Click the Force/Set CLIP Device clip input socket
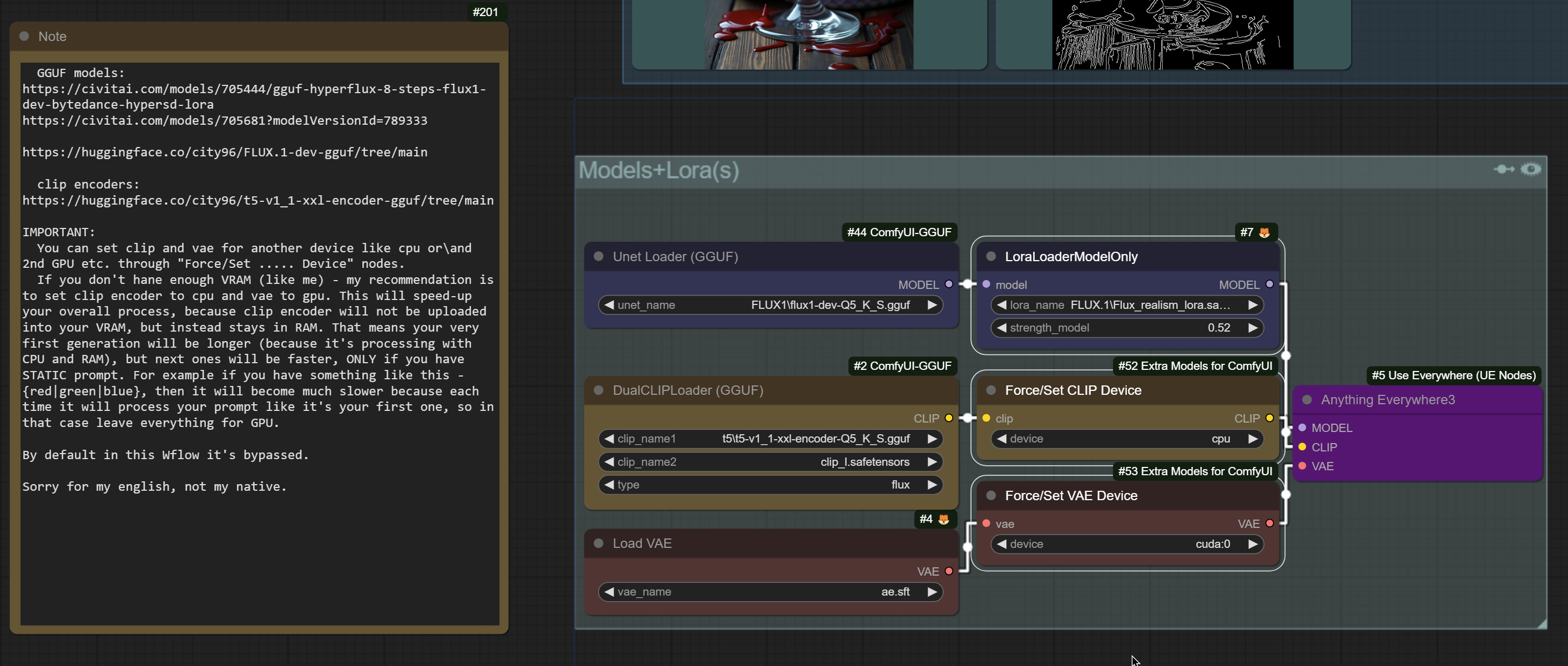 click(986, 418)
